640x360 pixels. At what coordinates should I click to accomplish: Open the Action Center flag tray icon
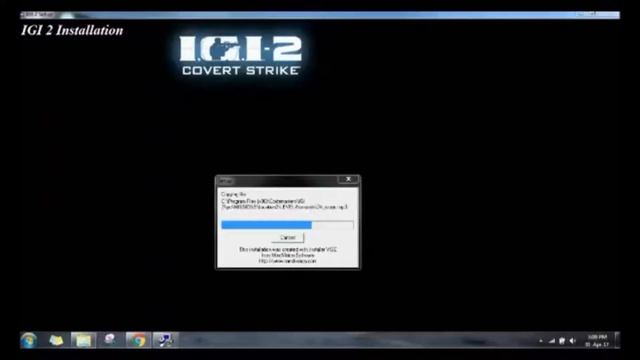562,341
